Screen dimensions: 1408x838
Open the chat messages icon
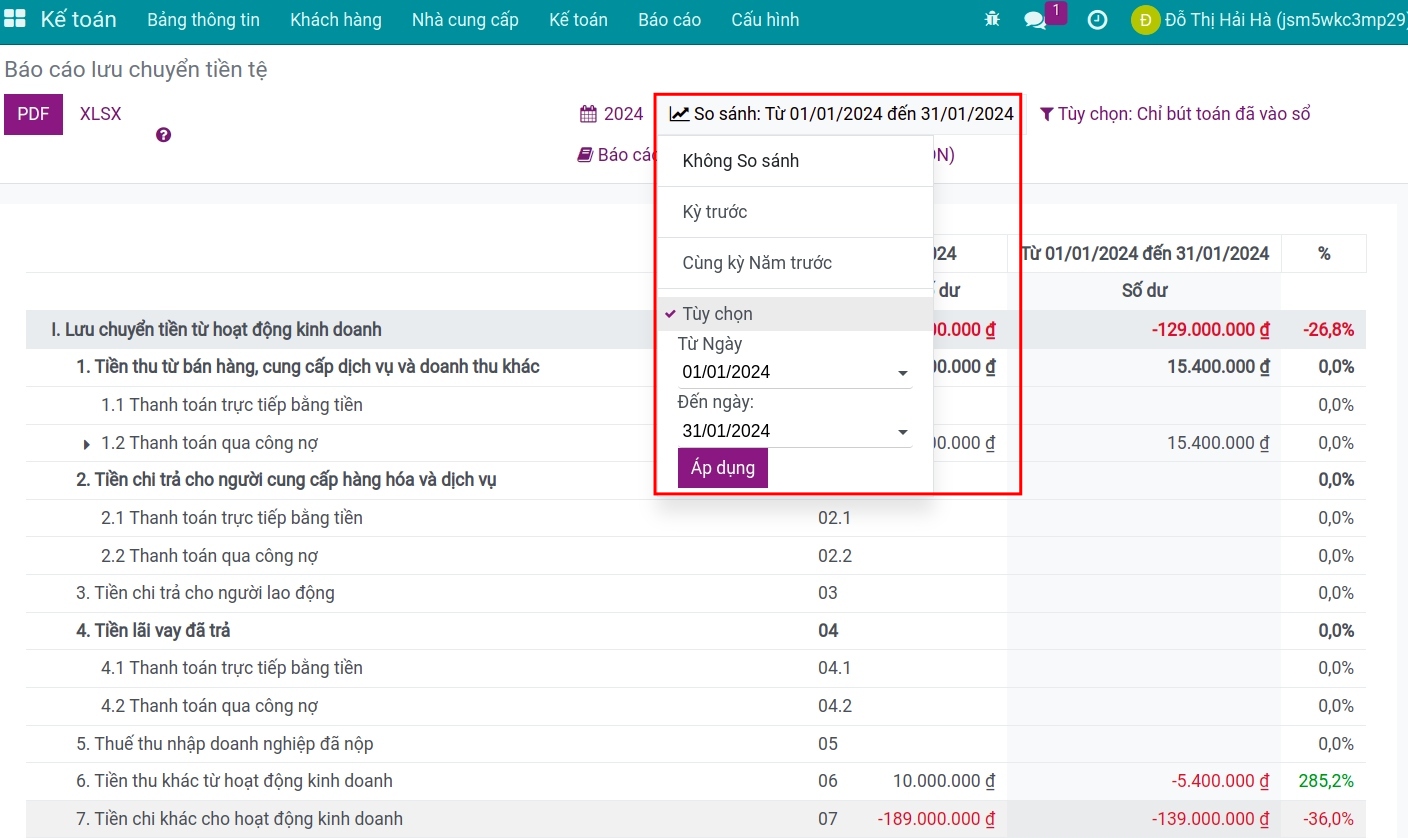(x=1036, y=20)
